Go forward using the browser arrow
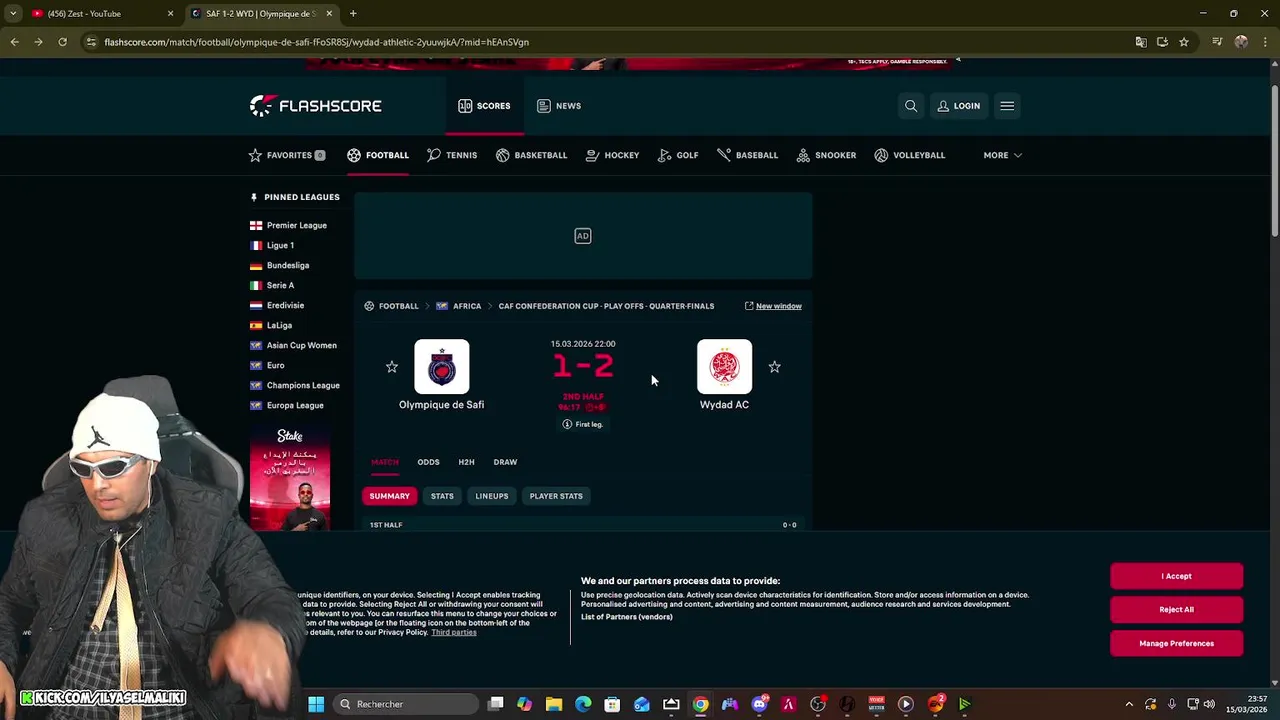This screenshot has width=1280, height=720. tap(38, 42)
